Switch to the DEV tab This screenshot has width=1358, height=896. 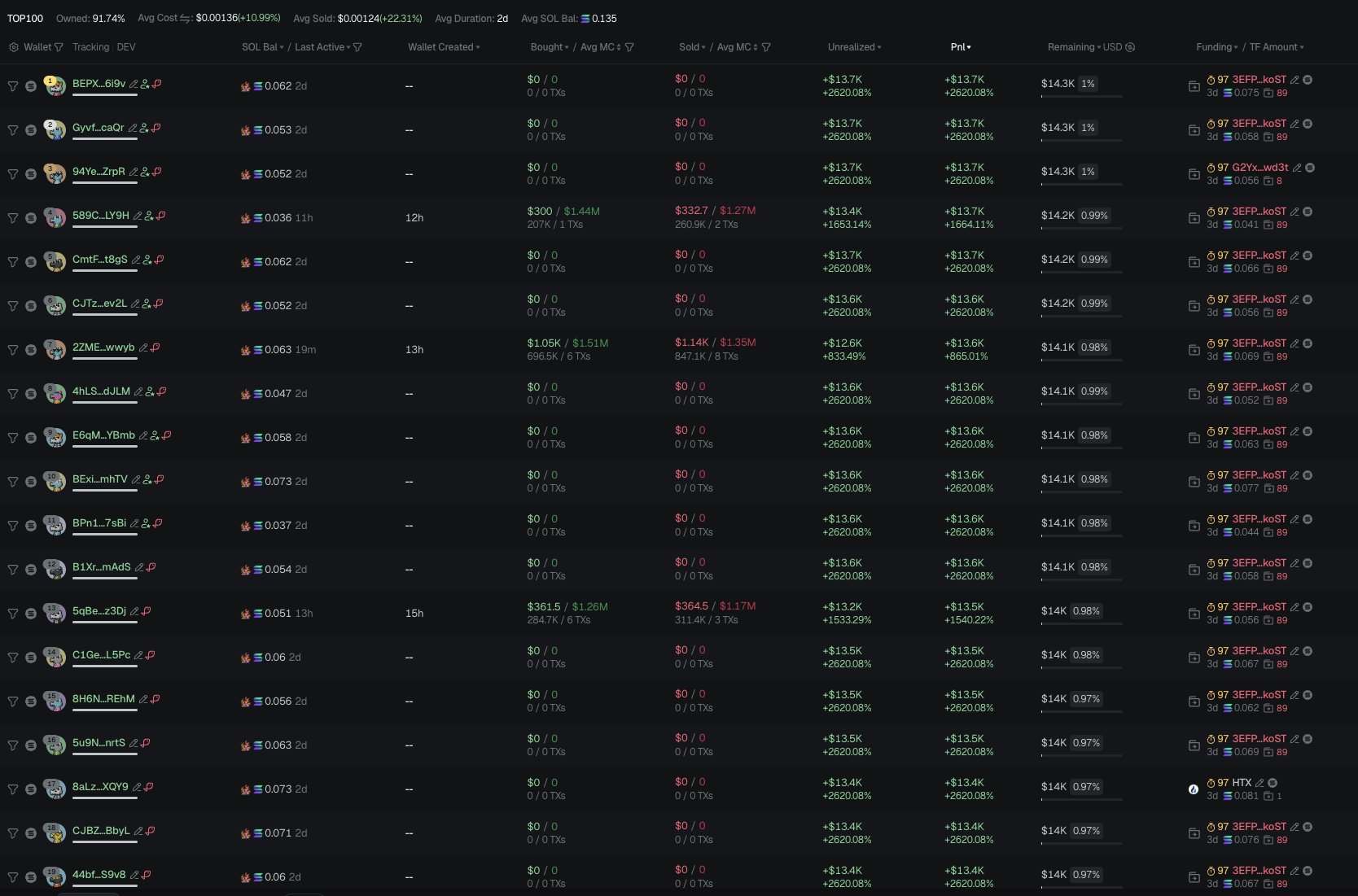tap(126, 47)
